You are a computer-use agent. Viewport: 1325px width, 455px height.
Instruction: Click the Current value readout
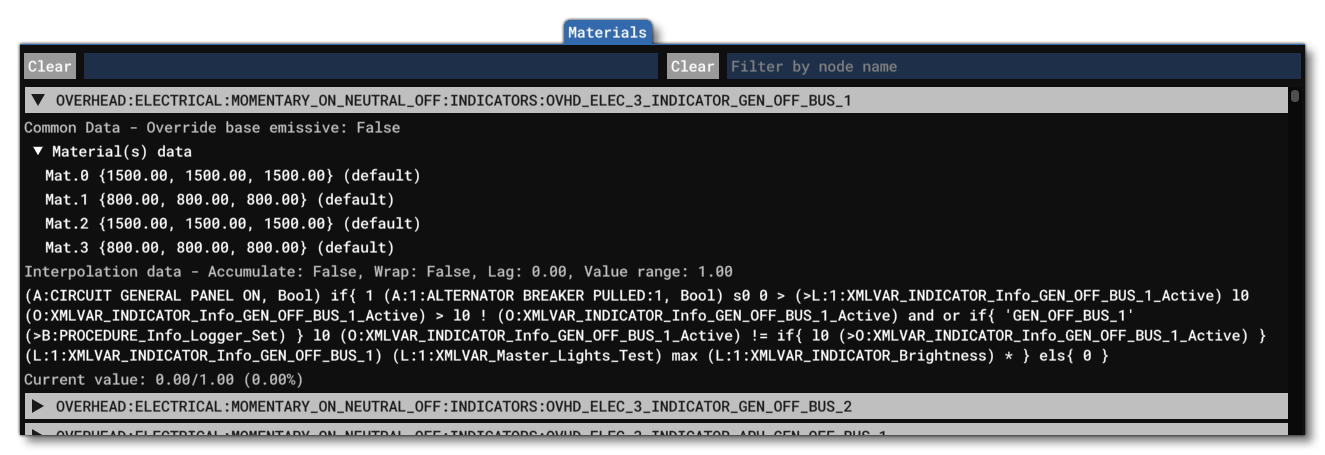pos(162,379)
